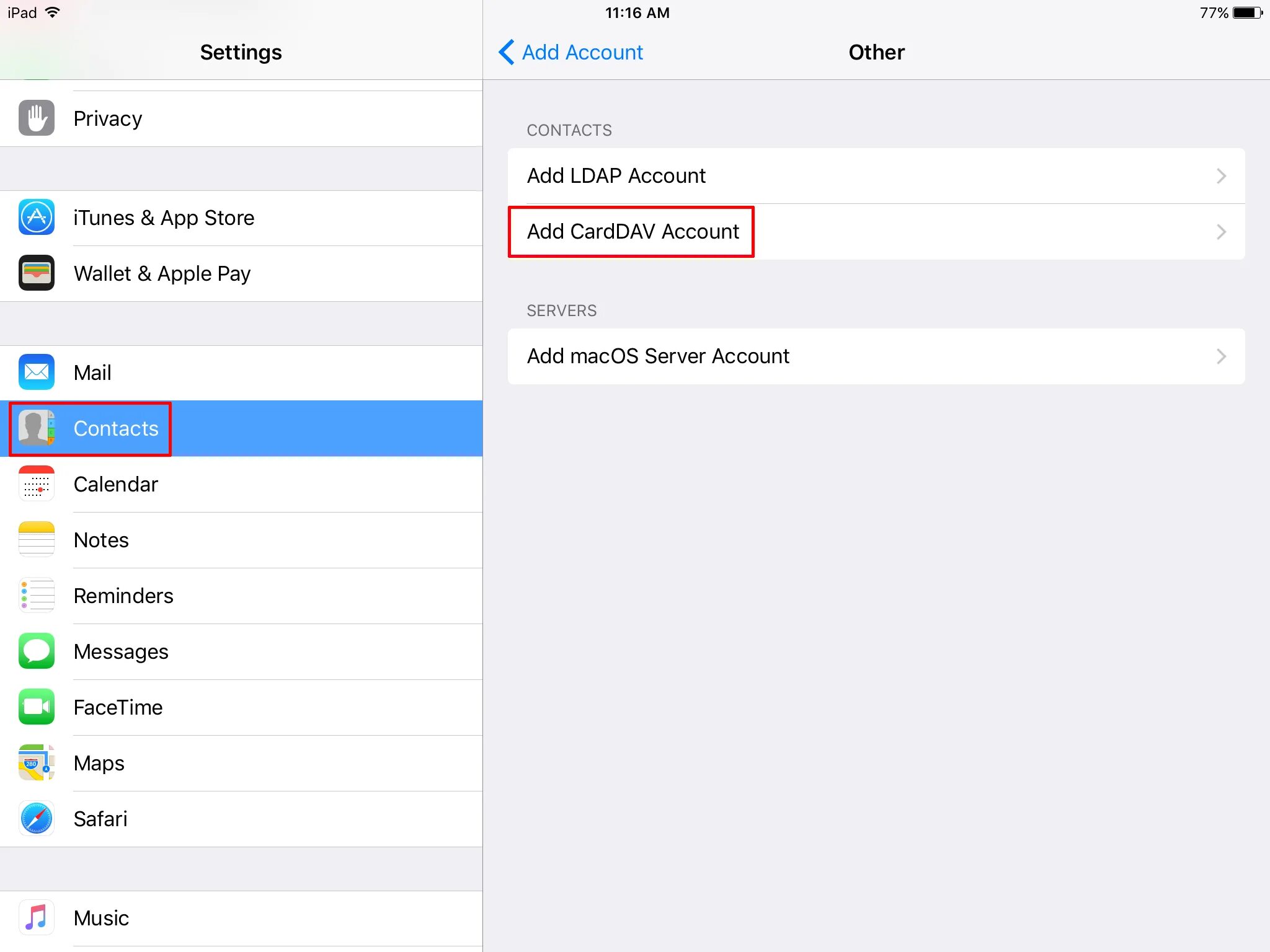Open the Safari compass icon
Image resolution: width=1270 pixels, height=952 pixels.
pyautogui.click(x=37, y=819)
